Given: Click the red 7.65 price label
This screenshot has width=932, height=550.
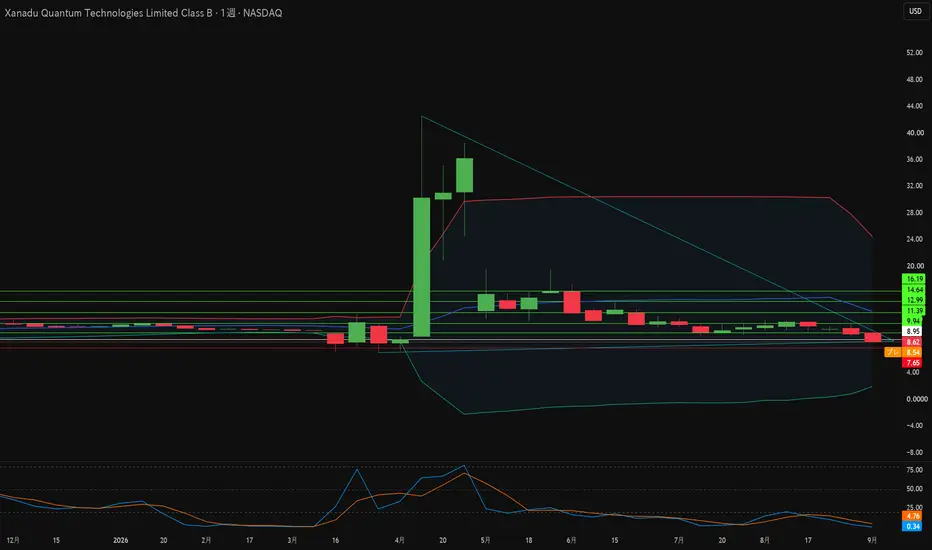Looking at the screenshot, I should [912, 362].
